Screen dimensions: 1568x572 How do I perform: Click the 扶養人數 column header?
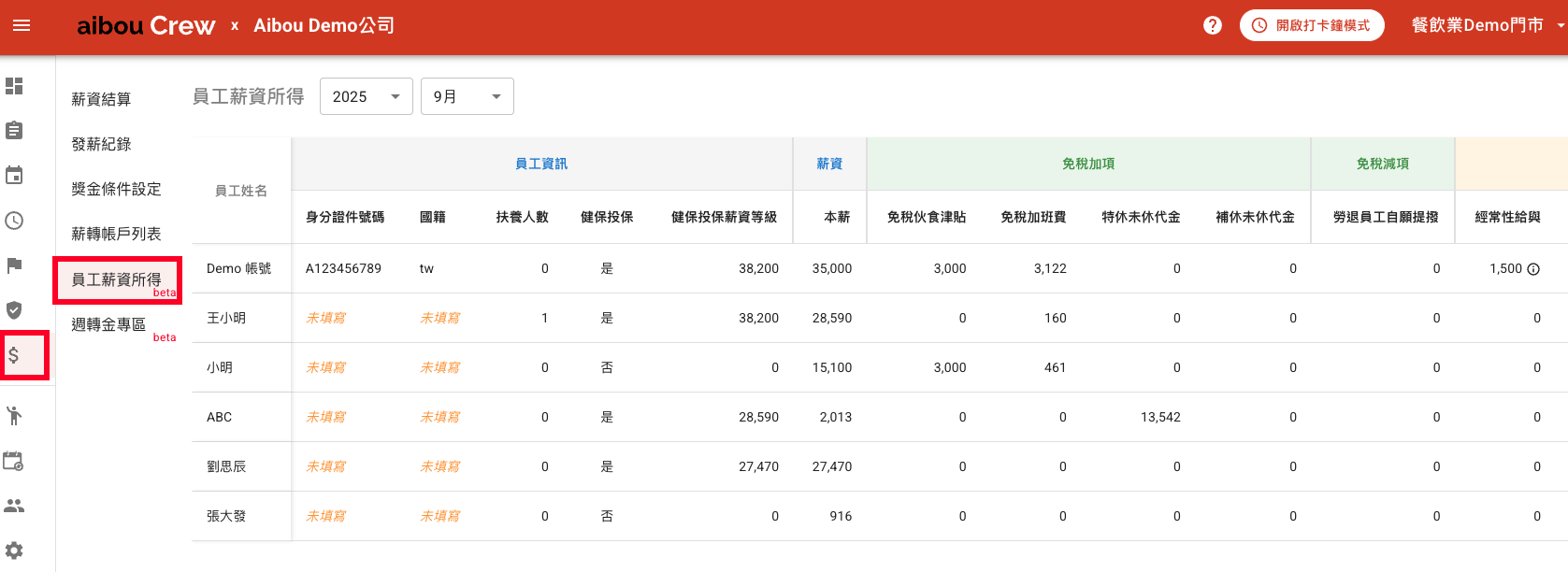tap(523, 217)
